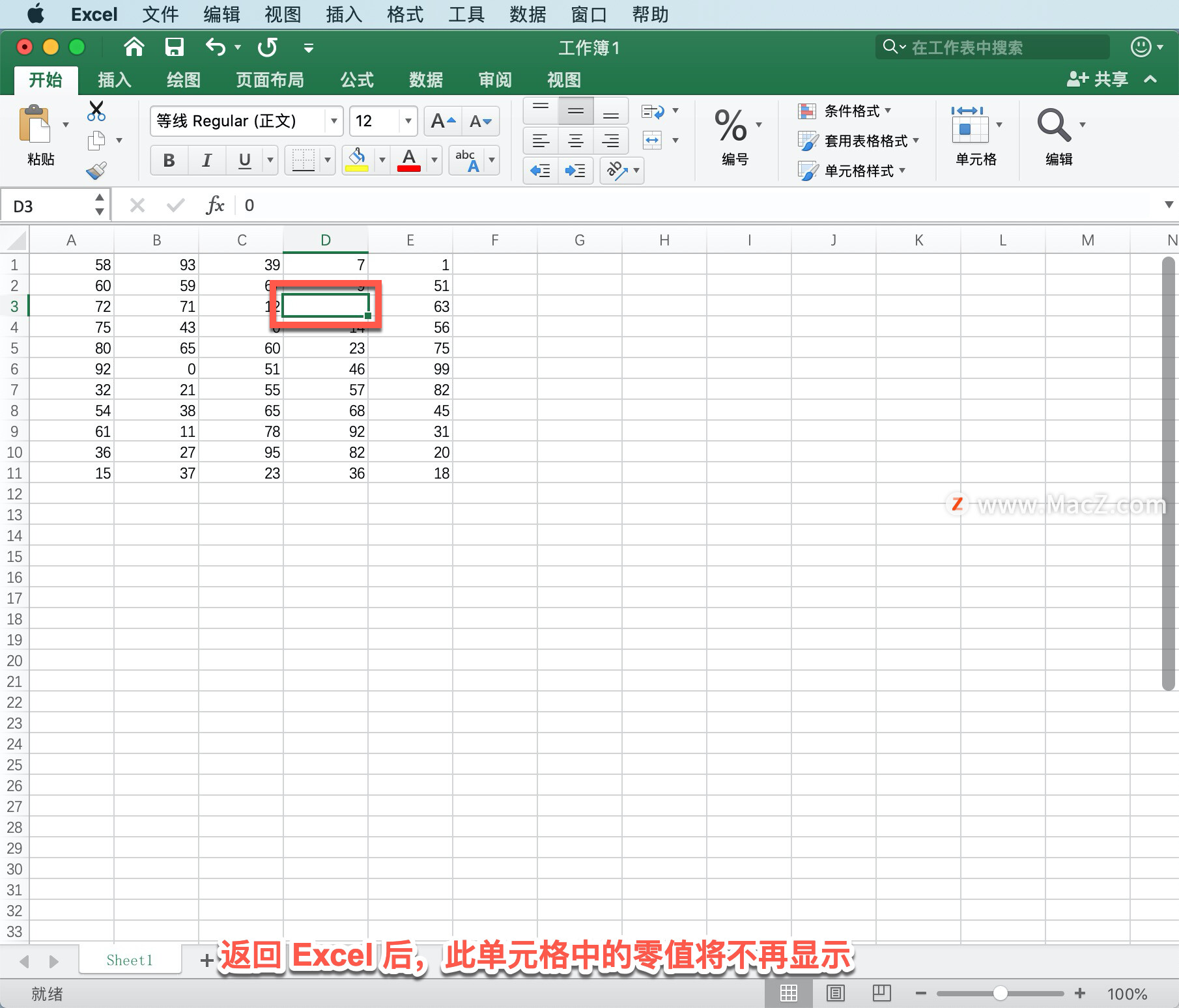
Task: Expand the formula bar arrow
Action: [x=1169, y=205]
